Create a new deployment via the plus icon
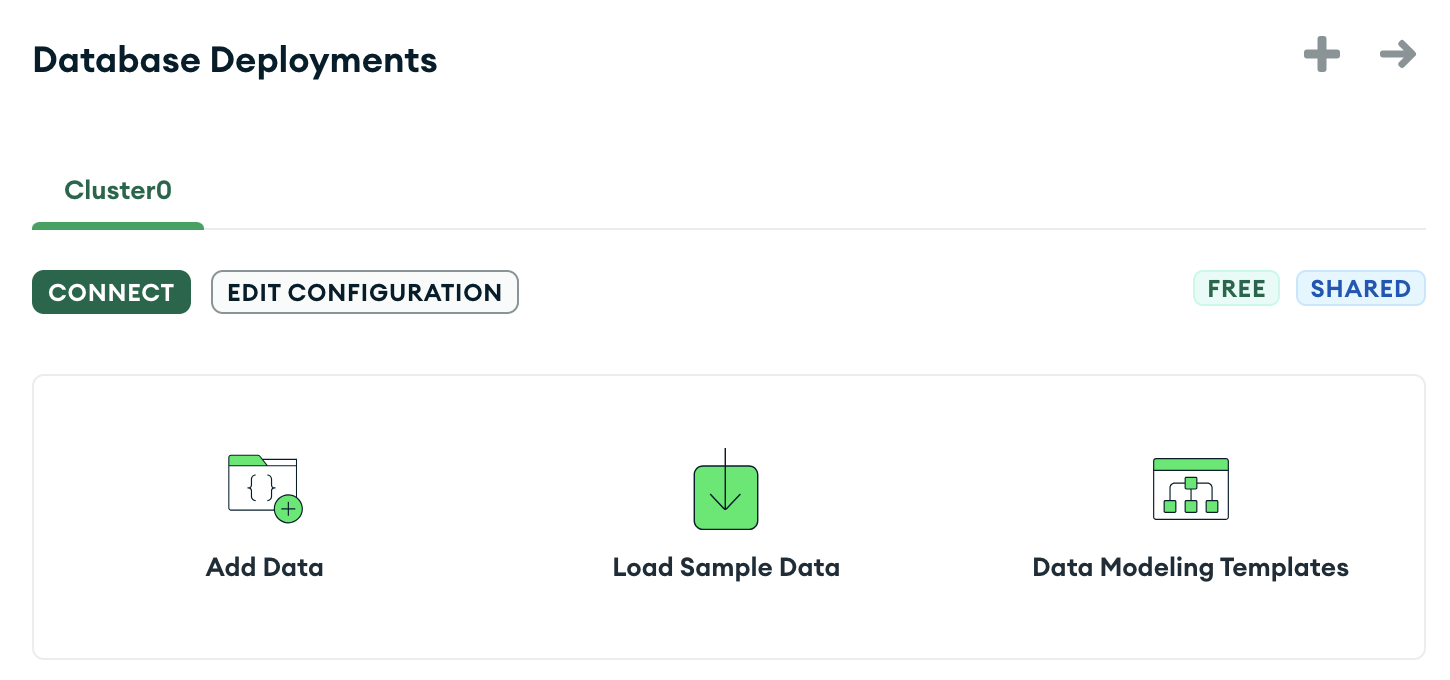Image resolution: width=1450 pixels, height=680 pixels. click(x=1321, y=55)
